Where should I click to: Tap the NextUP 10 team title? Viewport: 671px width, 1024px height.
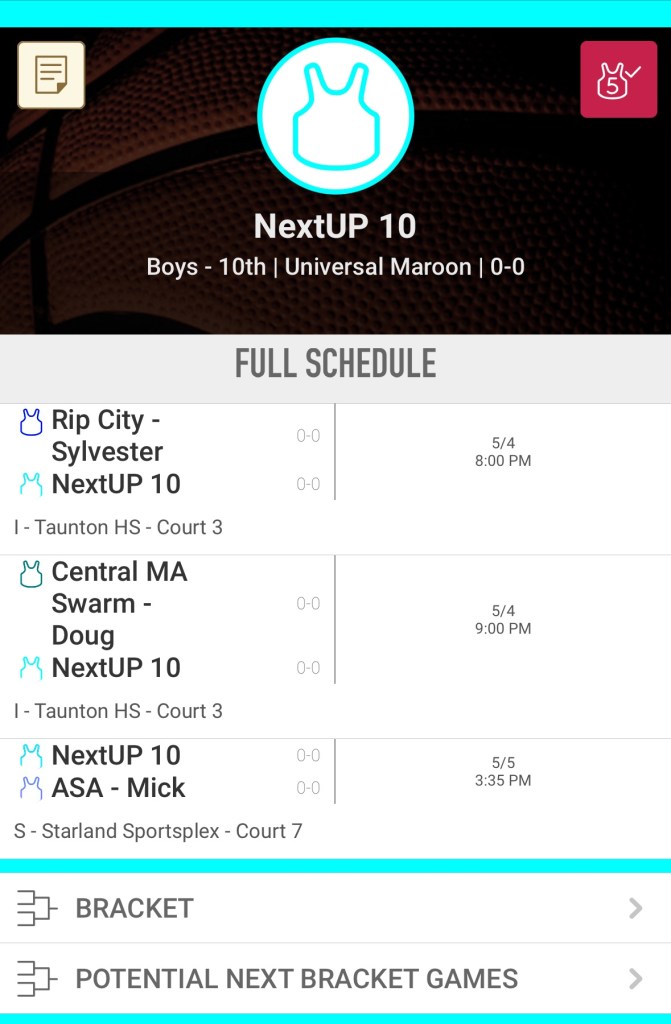click(336, 227)
